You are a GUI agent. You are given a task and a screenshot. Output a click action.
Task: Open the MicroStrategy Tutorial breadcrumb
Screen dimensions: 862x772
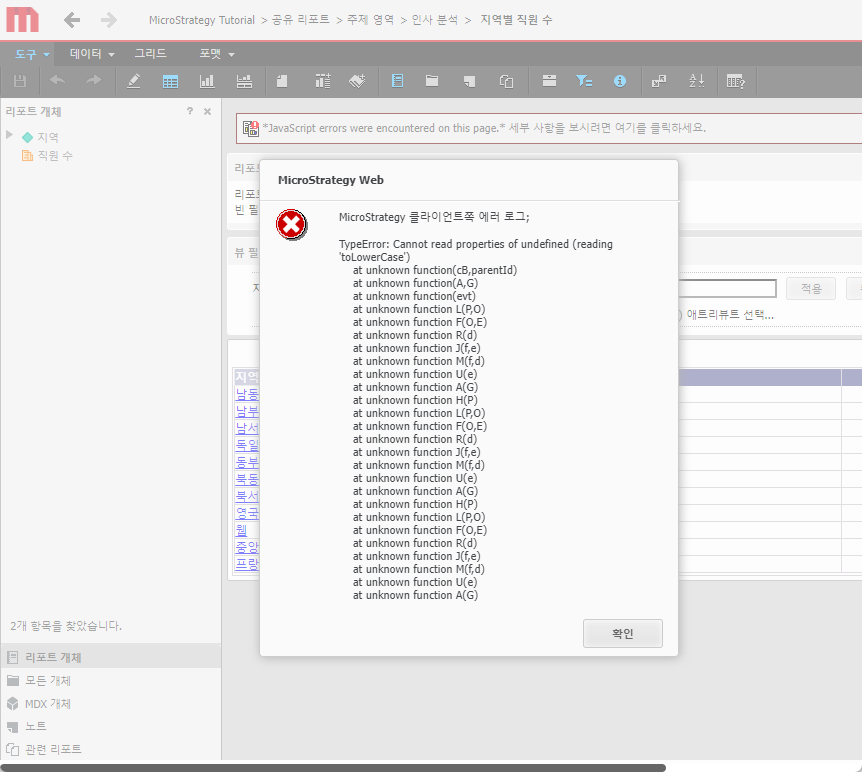(202, 20)
